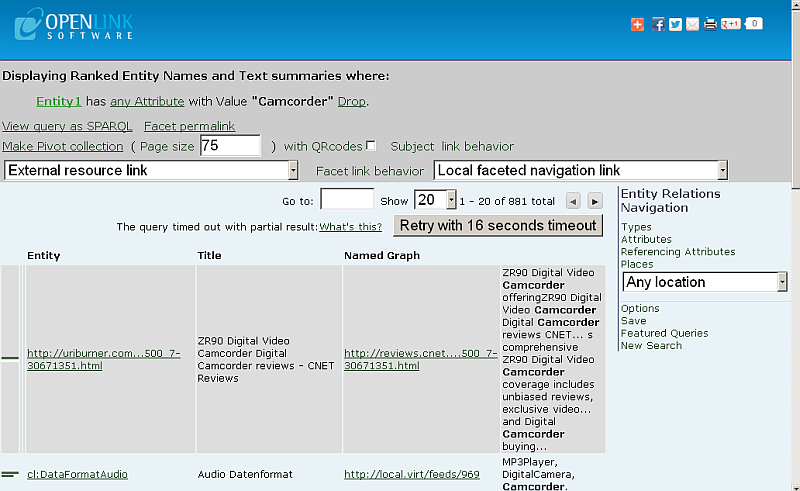Click the share count bubble
Image resolution: width=800 pixels, height=491 pixels.
[754, 23]
